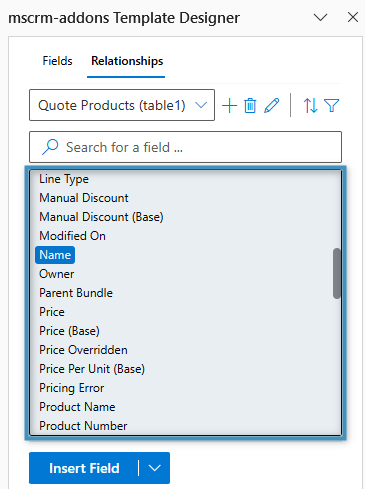This screenshot has height=489, width=365.
Task: Add a new relationship with plus icon
Action: point(229,106)
